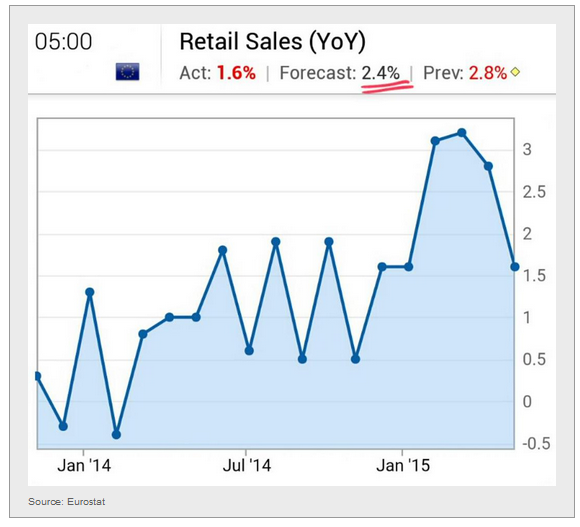Click the 05:00 release time
This screenshot has width=580, height=527.
click(x=63, y=41)
